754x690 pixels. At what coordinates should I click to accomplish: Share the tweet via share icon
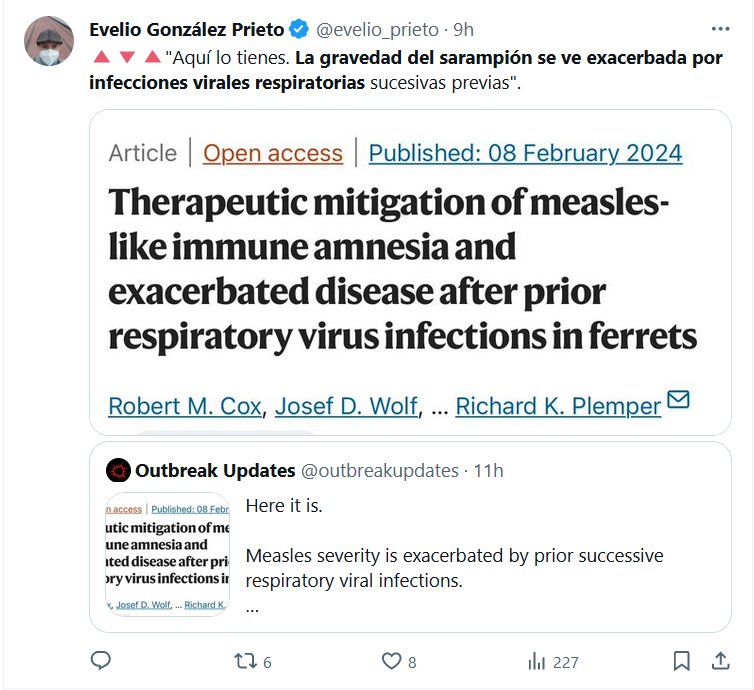[719, 661]
